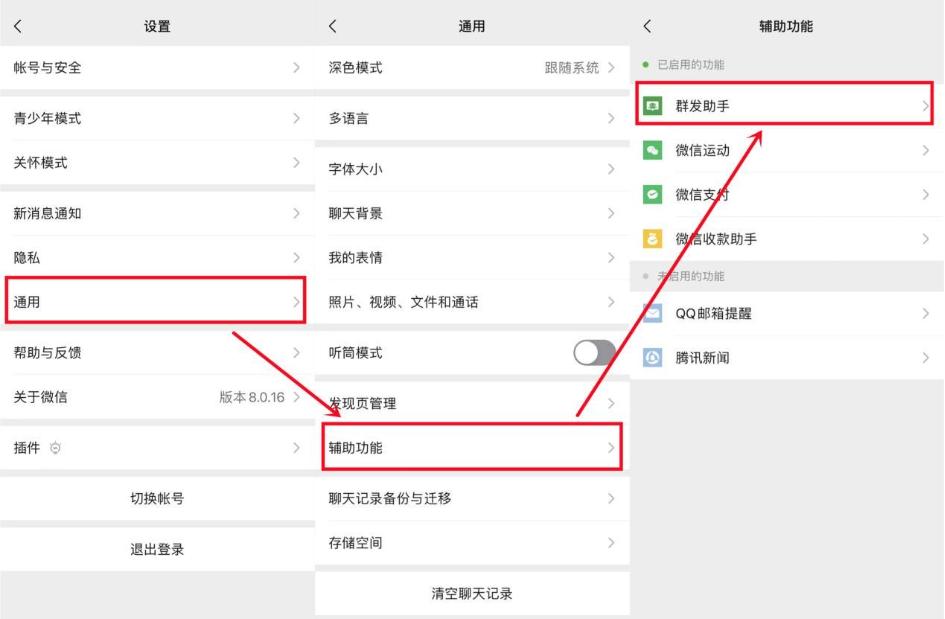Tap the chevron on 腾讯新闻 row

926,357
